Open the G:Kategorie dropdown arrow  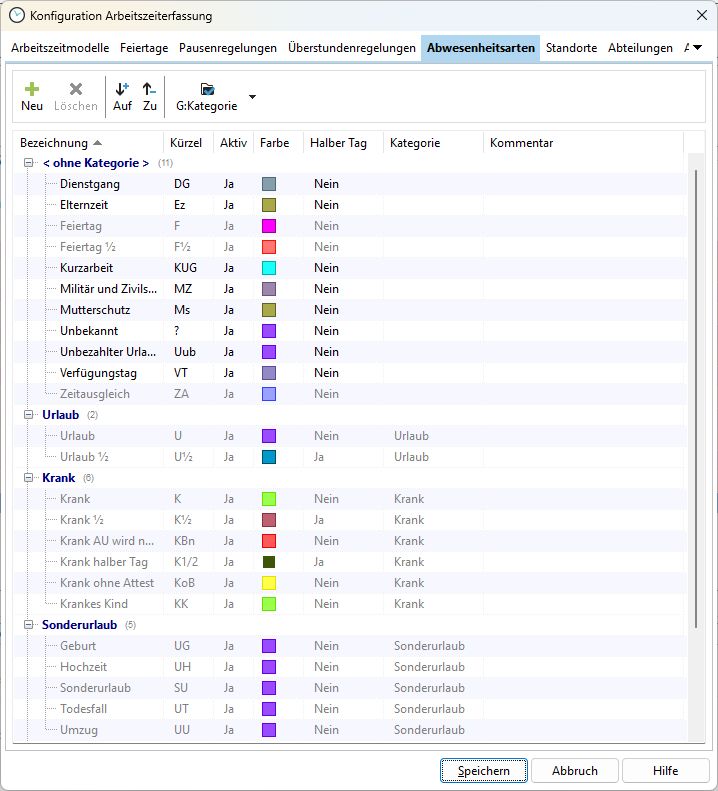point(252,97)
